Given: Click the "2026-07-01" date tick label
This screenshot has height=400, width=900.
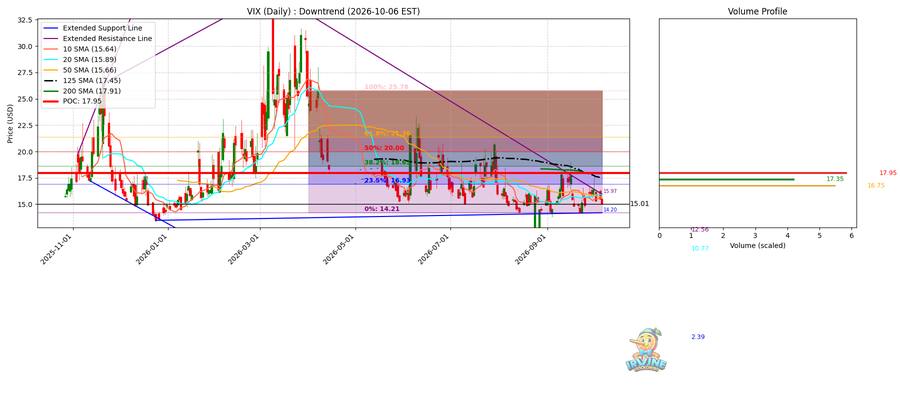Looking at the screenshot, I should click(x=435, y=248).
